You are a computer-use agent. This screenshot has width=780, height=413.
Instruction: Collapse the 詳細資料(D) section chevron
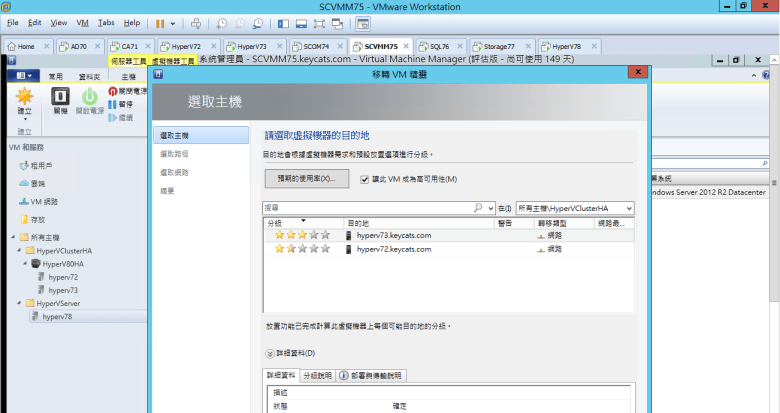269,353
